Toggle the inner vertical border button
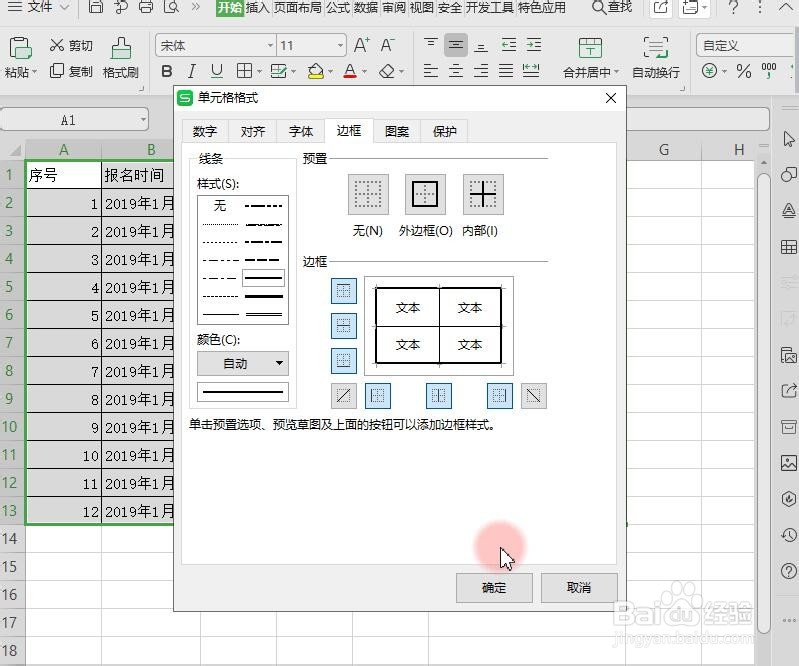The width and height of the screenshot is (799, 666). pos(438,395)
